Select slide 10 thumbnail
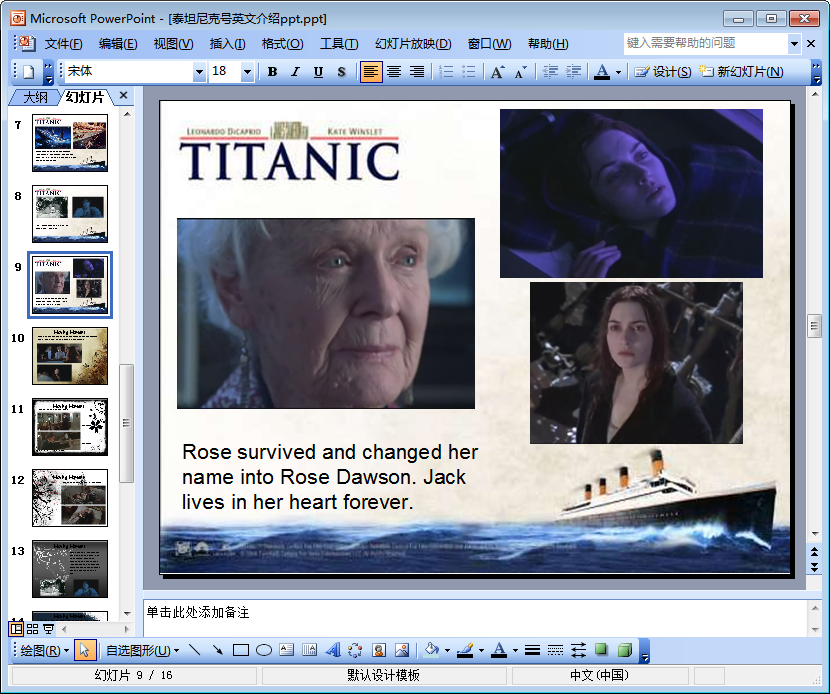 pyautogui.click(x=69, y=355)
